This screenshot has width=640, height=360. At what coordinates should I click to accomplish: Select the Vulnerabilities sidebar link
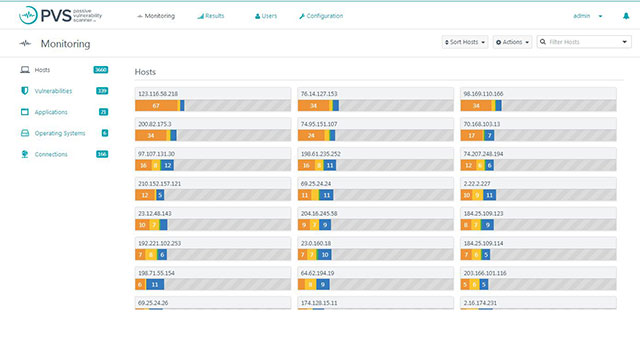tap(53, 91)
